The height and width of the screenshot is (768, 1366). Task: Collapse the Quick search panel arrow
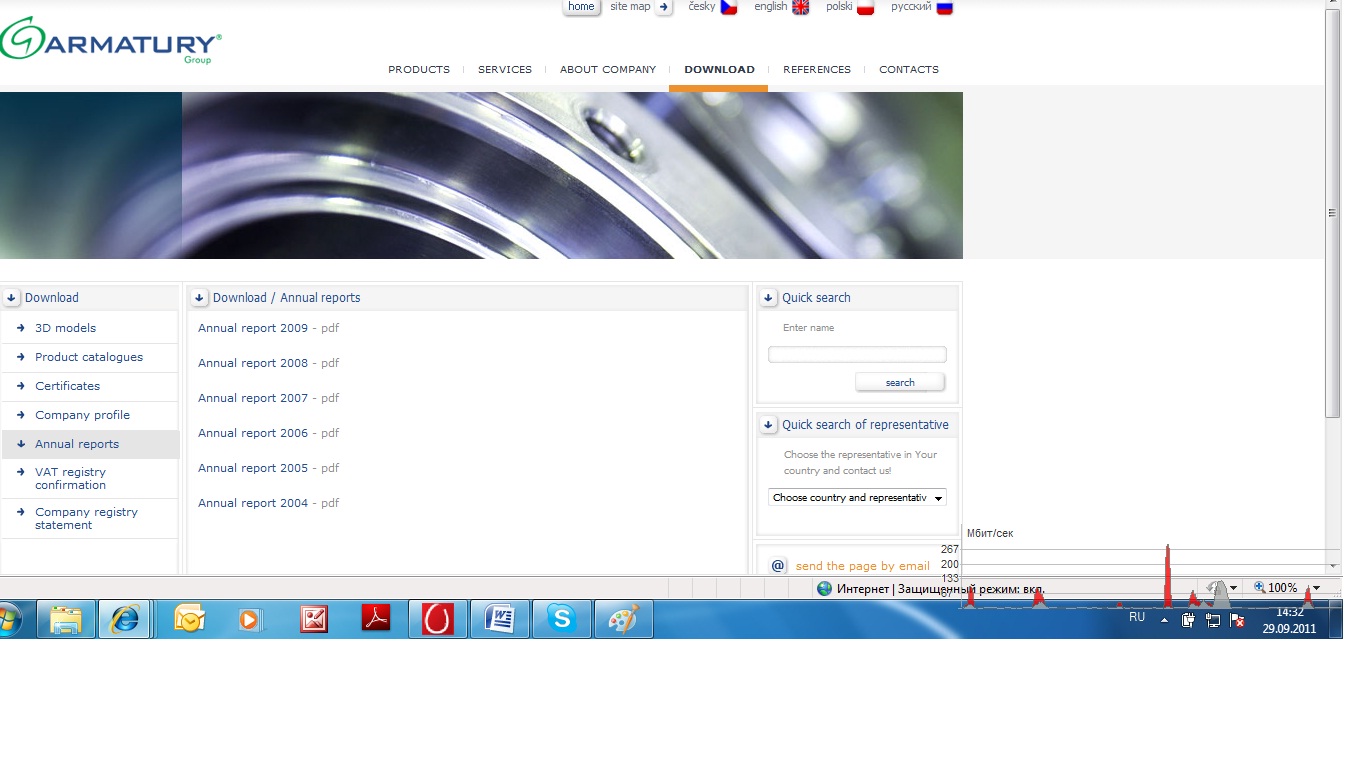(x=768, y=298)
